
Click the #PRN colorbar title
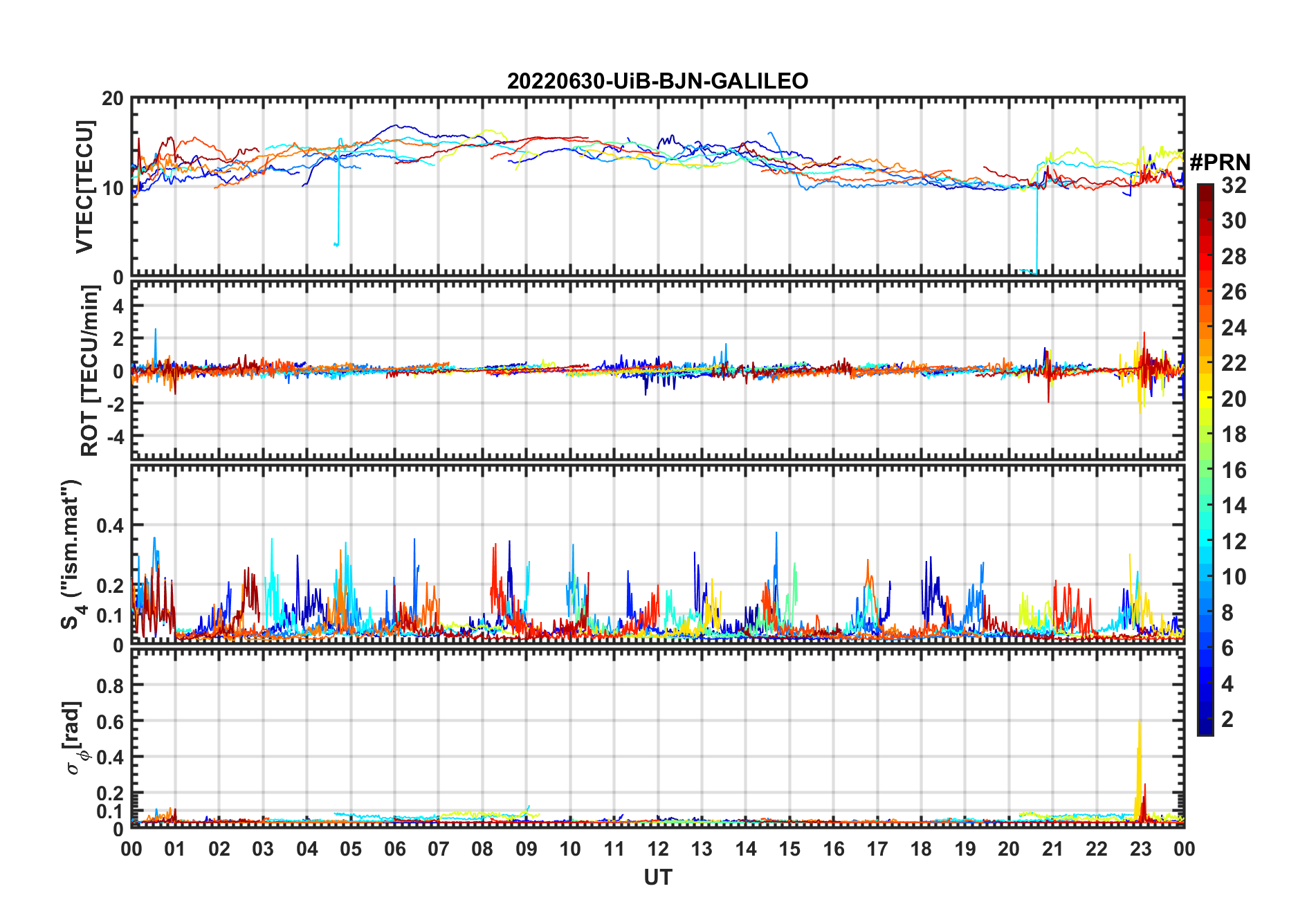click(x=1220, y=163)
